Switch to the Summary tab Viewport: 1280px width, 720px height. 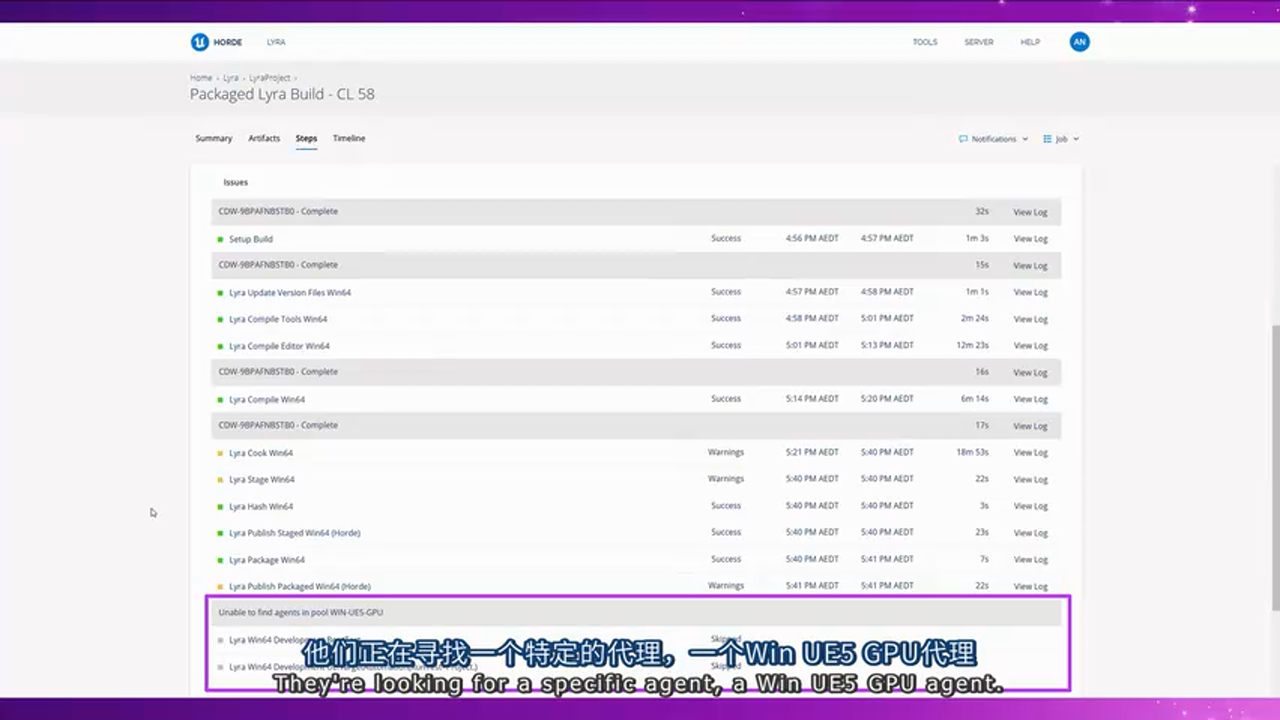(213, 138)
